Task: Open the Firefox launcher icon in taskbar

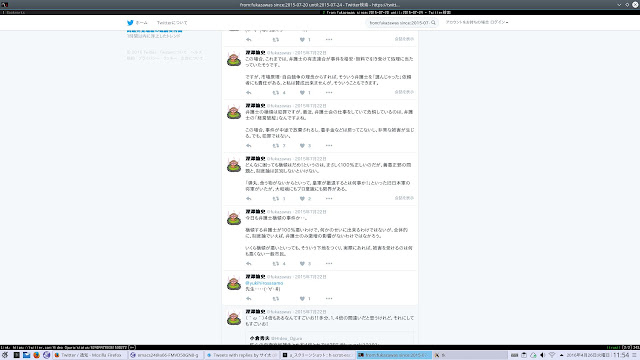Action: pos(36,355)
